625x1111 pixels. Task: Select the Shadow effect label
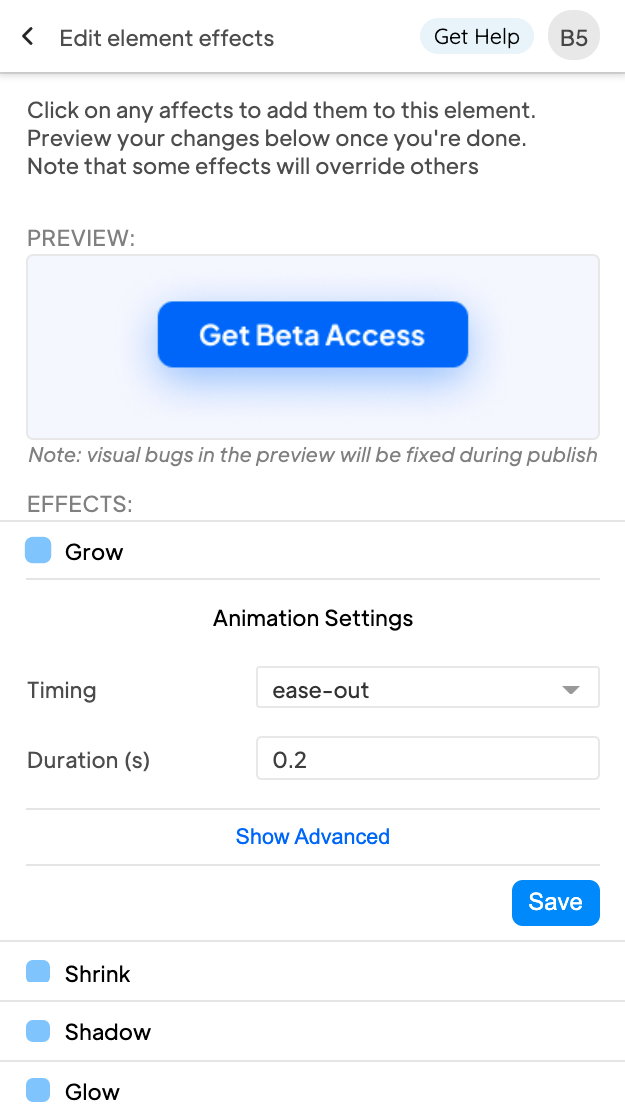click(x=108, y=1032)
